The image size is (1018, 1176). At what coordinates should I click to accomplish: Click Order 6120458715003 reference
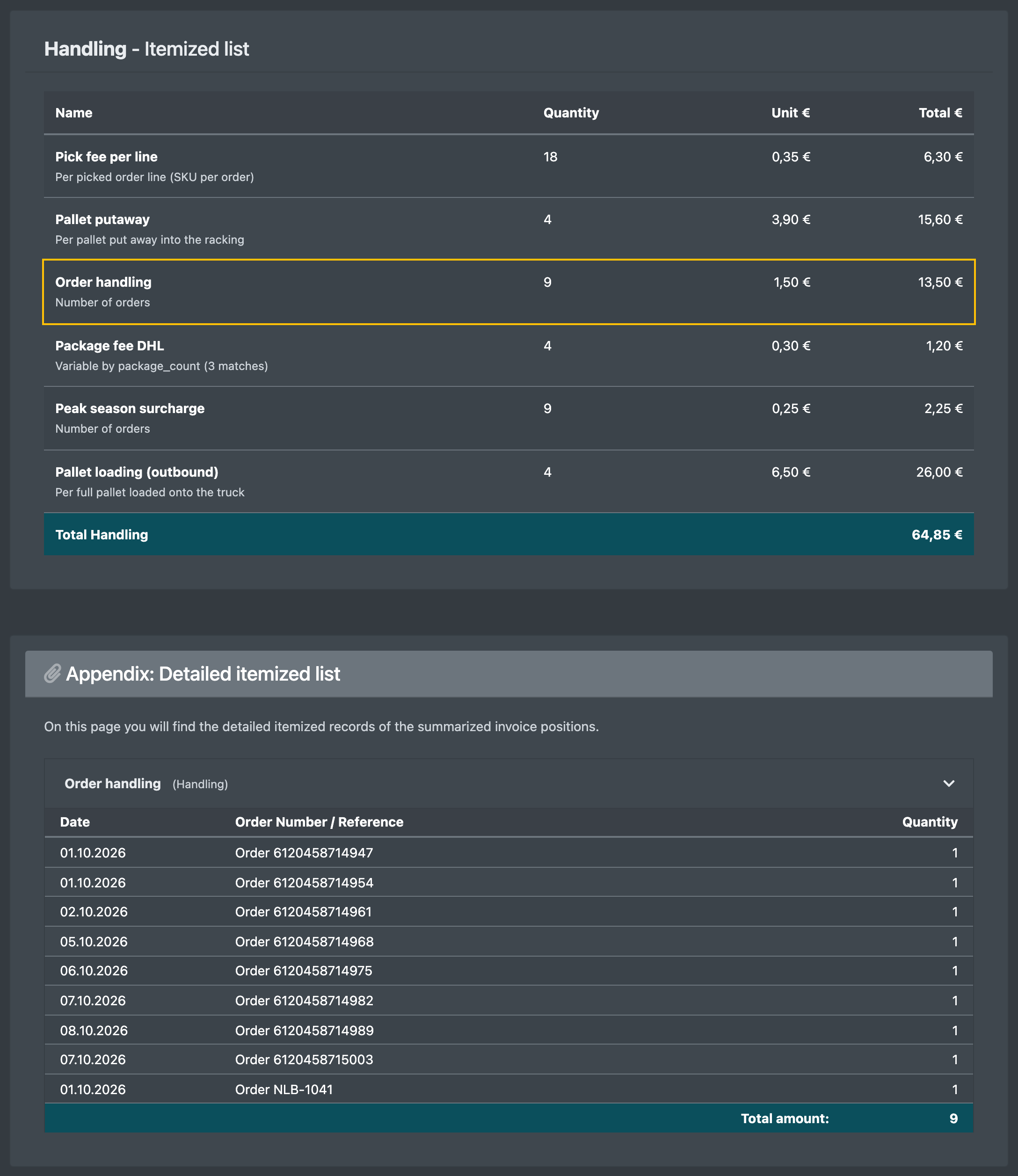coord(304,1060)
